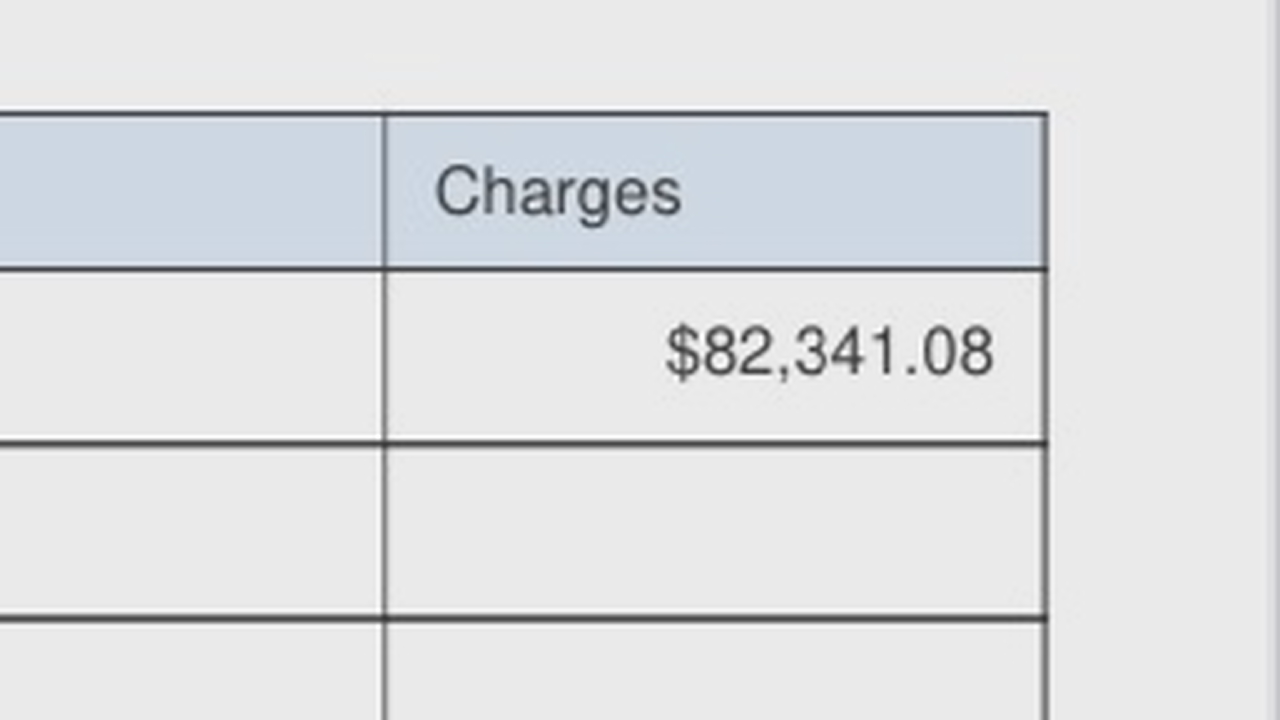Select the blank first-column cell in third data row
The height and width of the screenshot is (720, 1280).
(x=190, y=671)
